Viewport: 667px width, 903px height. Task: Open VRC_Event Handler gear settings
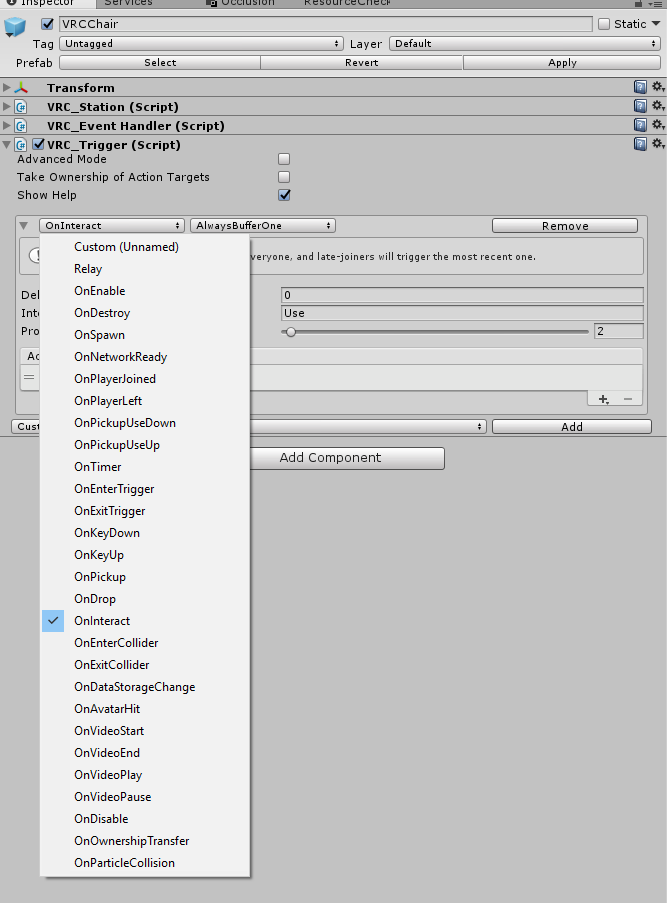pyautogui.click(x=658, y=125)
